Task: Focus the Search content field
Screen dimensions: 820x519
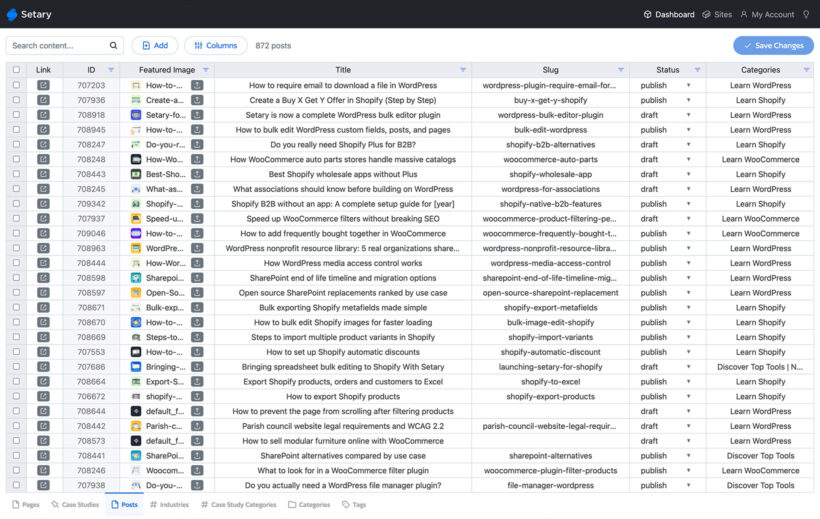Action: click(x=64, y=46)
